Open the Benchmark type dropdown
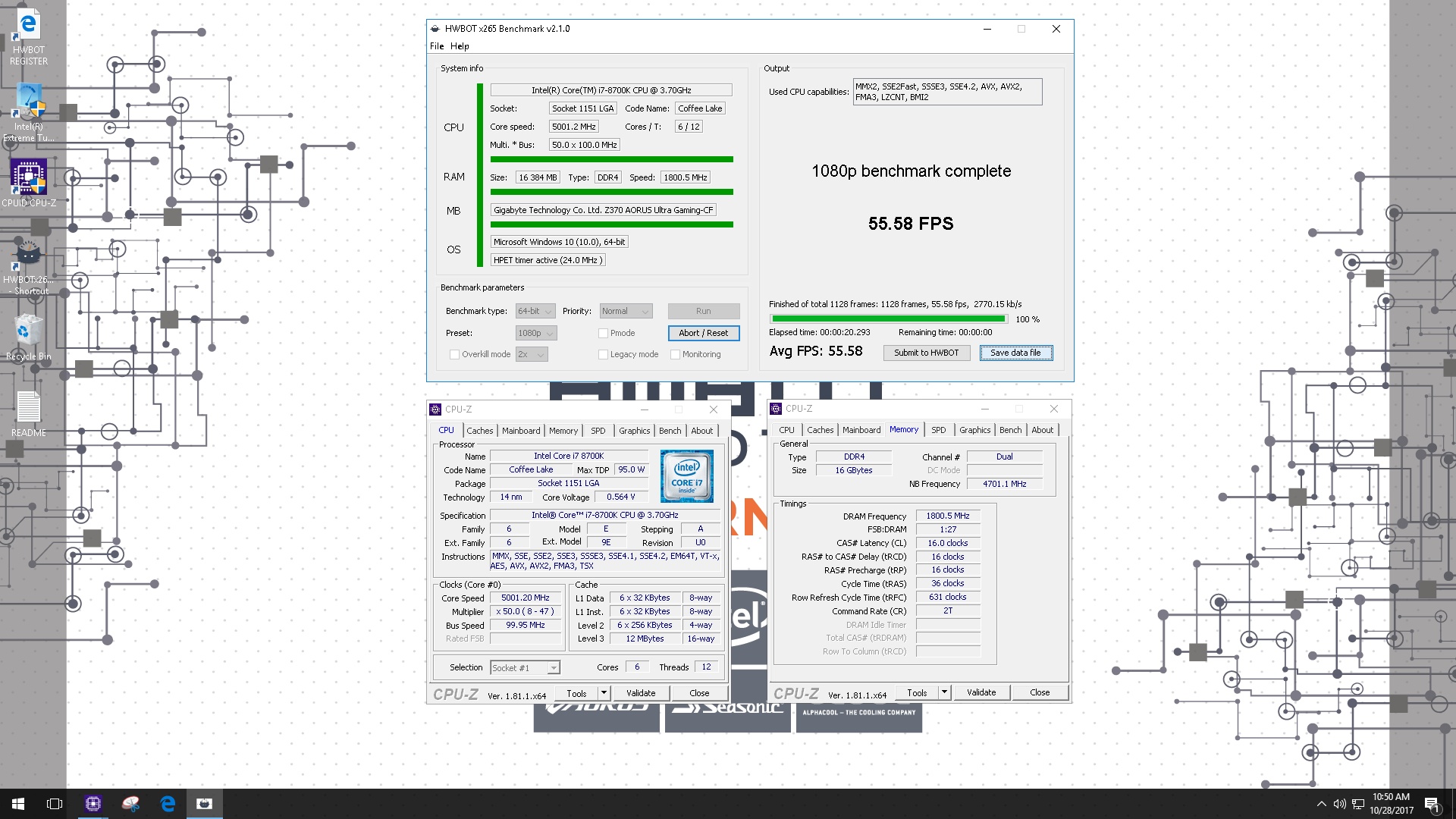 point(535,311)
